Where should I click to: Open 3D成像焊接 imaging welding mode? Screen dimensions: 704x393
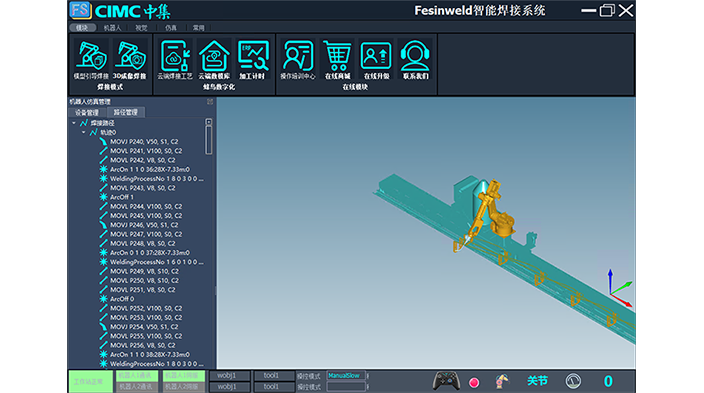[x=129, y=59]
